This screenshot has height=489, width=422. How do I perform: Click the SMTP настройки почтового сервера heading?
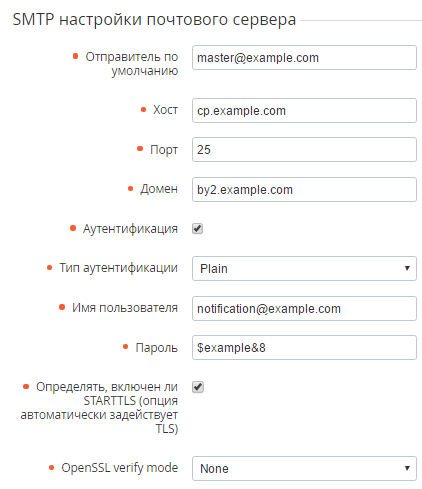tap(154, 19)
